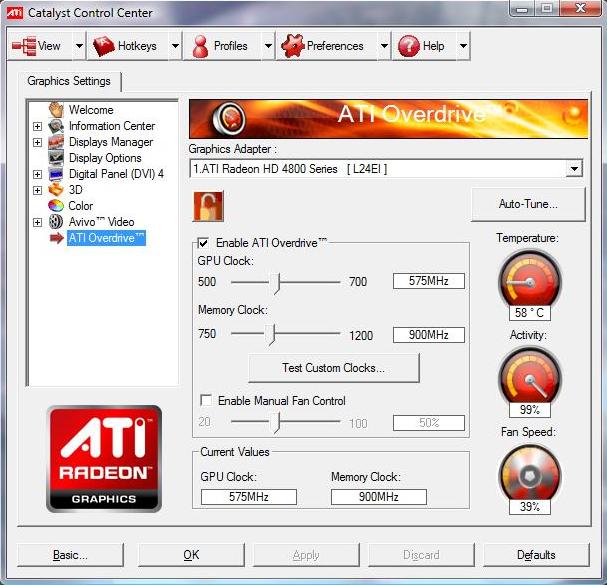
Task: Expand the 3D tree node
Action: point(38,190)
